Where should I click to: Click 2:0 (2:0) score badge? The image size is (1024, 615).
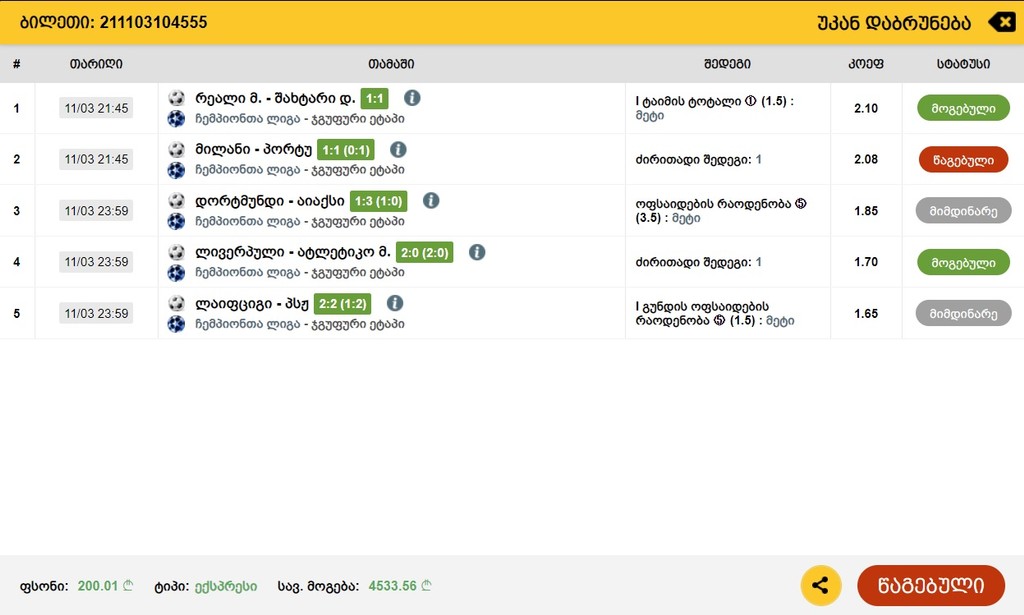[x=424, y=253]
